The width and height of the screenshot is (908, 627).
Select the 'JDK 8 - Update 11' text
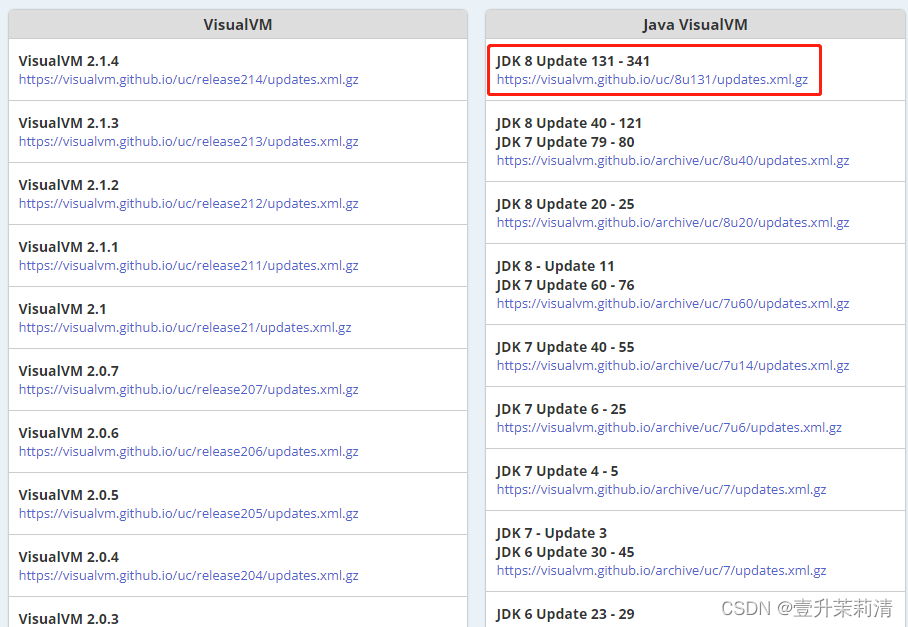[x=555, y=266]
